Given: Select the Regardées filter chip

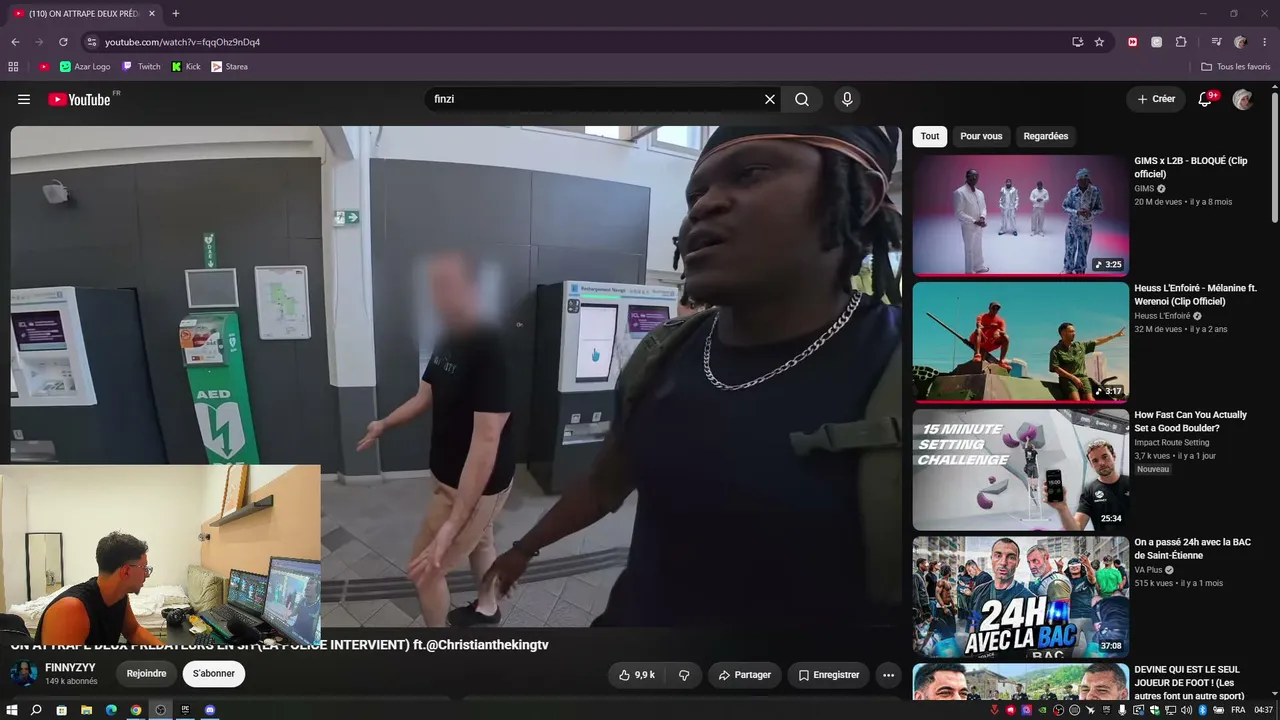Looking at the screenshot, I should pyautogui.click(x=1046, y=136).
